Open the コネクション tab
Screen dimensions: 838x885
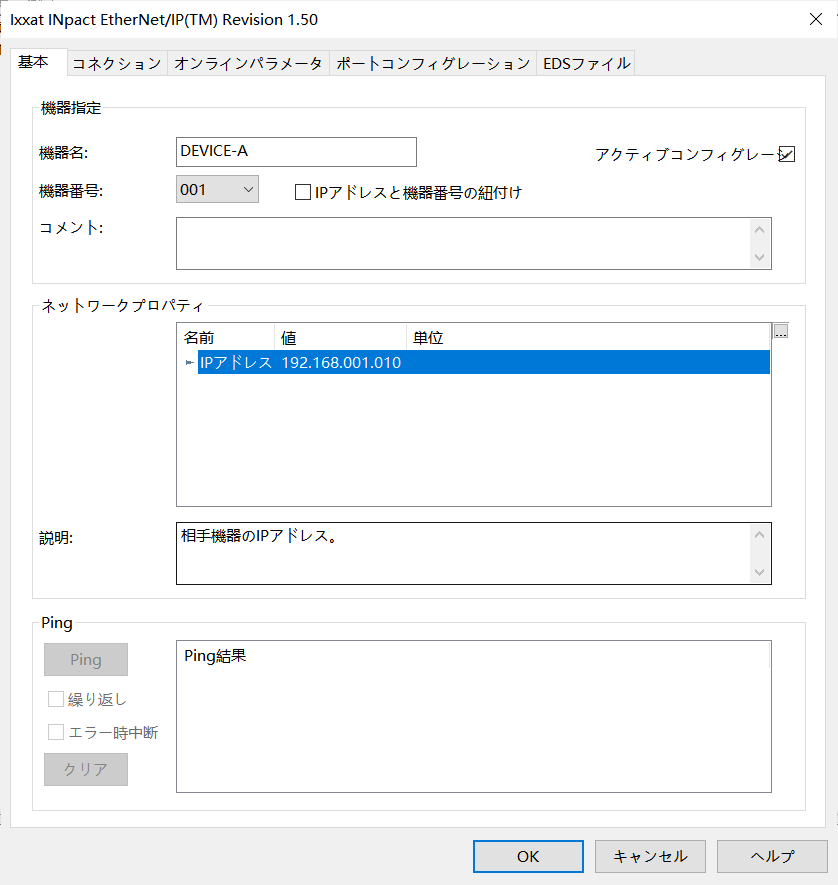point(117,63)
